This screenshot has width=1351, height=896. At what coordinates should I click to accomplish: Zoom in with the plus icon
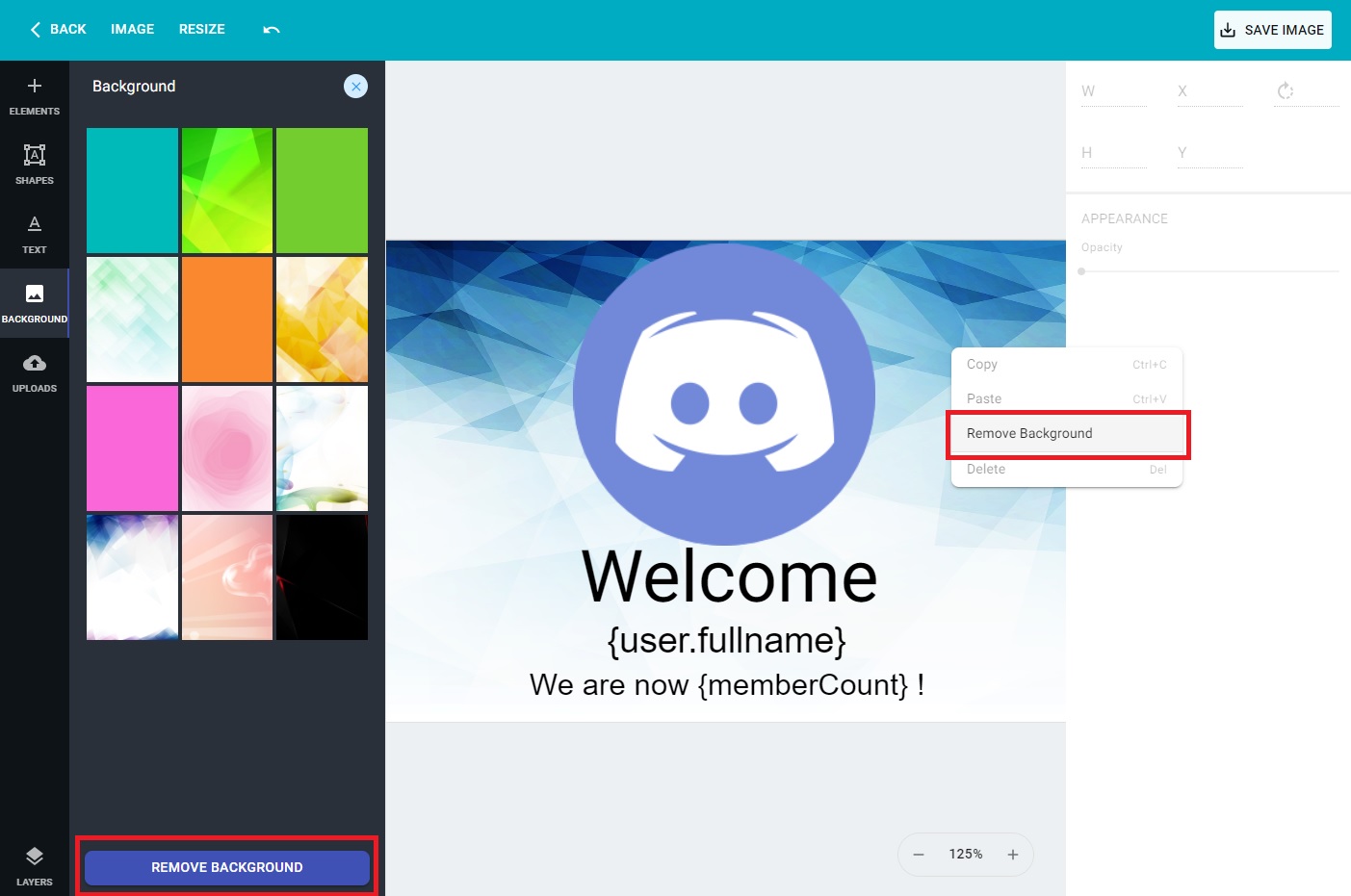coord(1013,855)
